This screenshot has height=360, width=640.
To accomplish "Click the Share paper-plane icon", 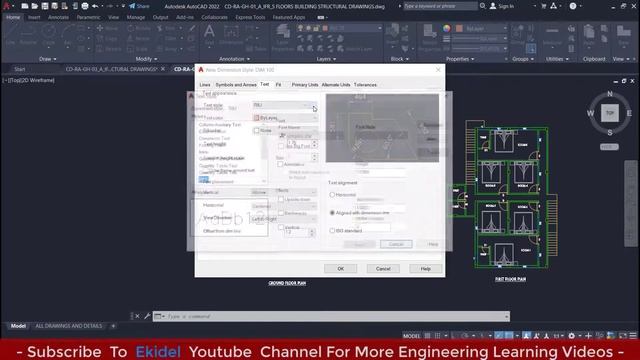I will (x=132, y=6).
